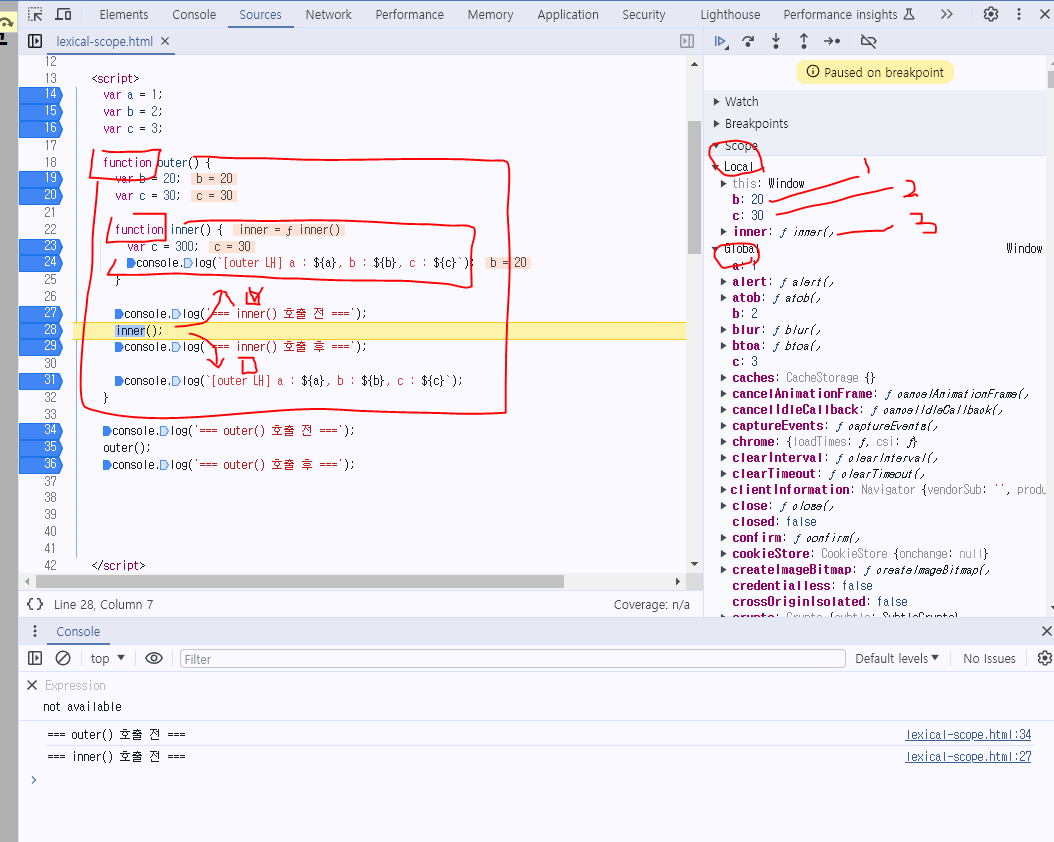Open the Performance tab
Viewport: 1054px width, 842px height.
click(409, 14)
